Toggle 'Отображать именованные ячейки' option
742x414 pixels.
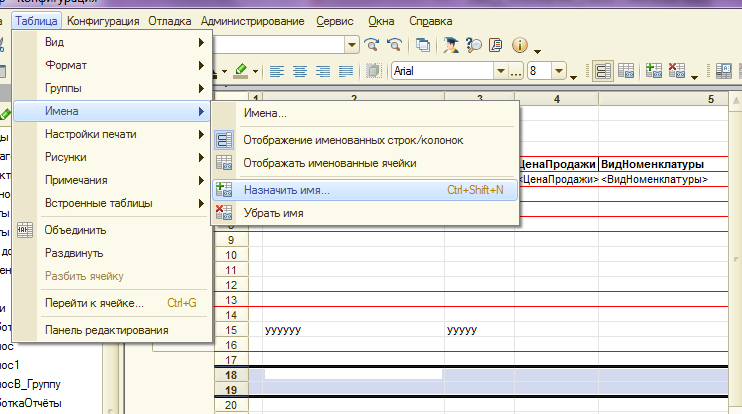click(x=330, y=163)
